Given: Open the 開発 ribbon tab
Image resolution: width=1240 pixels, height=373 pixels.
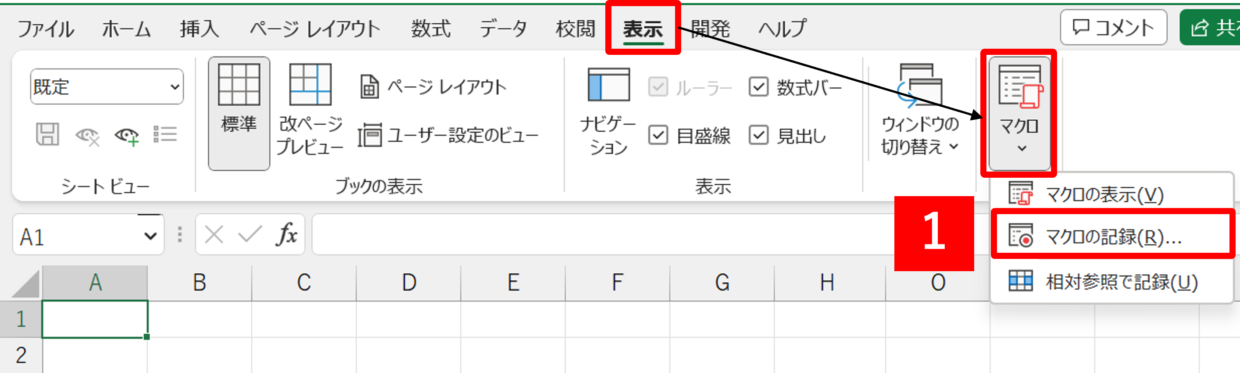Looking at the screenshot, I should tap(711, 29).
